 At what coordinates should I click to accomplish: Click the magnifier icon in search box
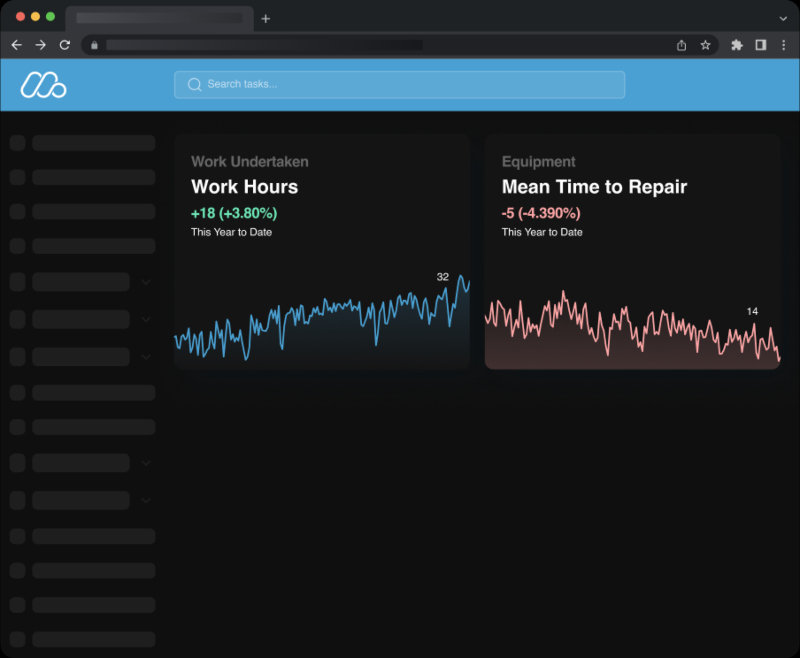194,84
